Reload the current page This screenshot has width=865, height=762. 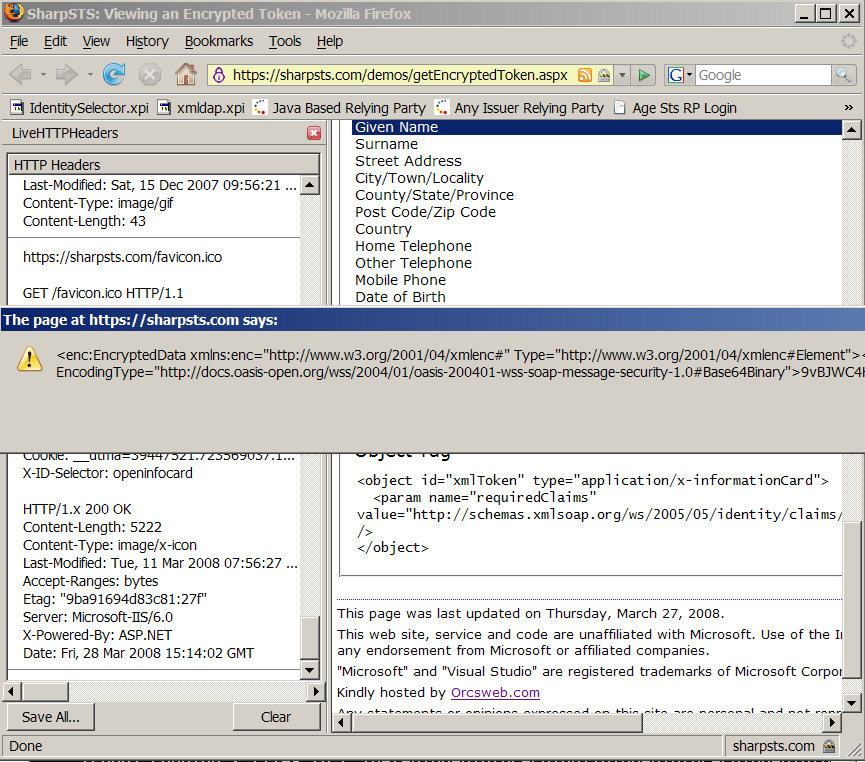114,74
